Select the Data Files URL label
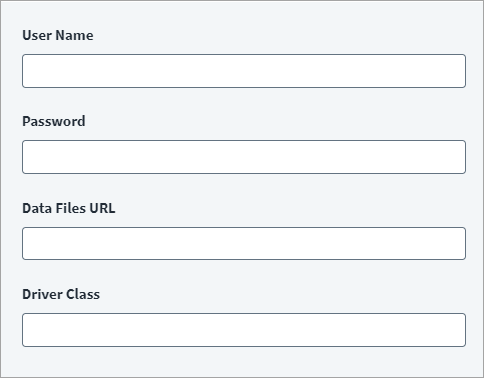This screenshot has height=378, width=484. (69, 208)
